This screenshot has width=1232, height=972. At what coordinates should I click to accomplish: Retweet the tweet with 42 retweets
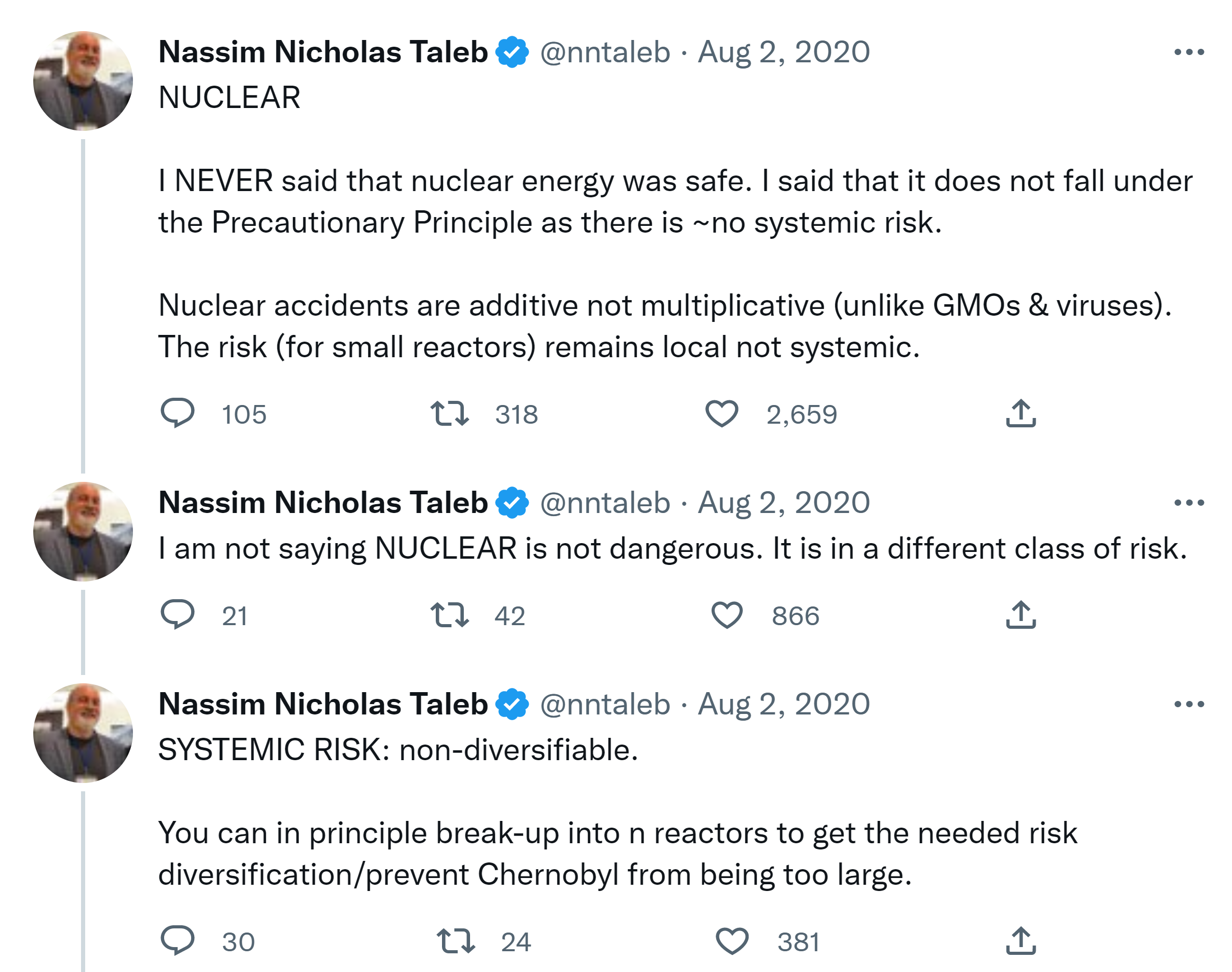click(x=449, y=615)
